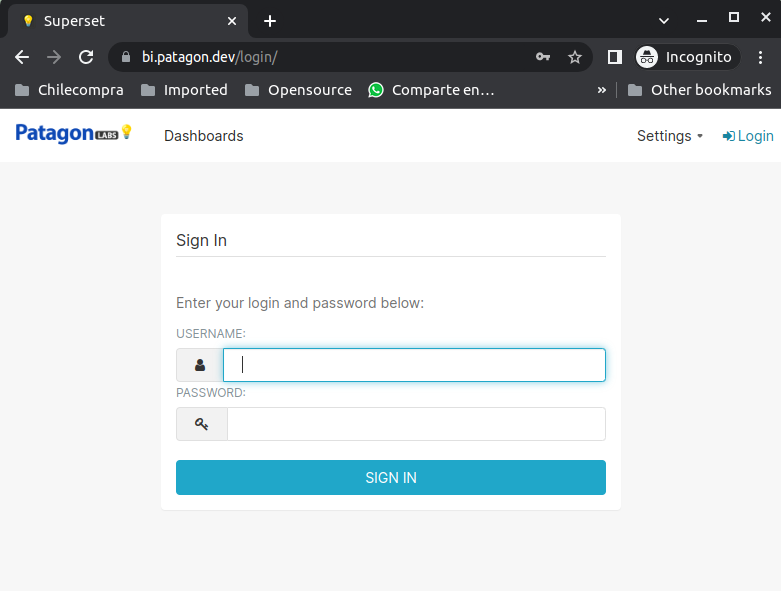The image size is (781, 591).
Task: Open the Settings dropdown menu
Action: pyautogui.click(x=669, y=136)
